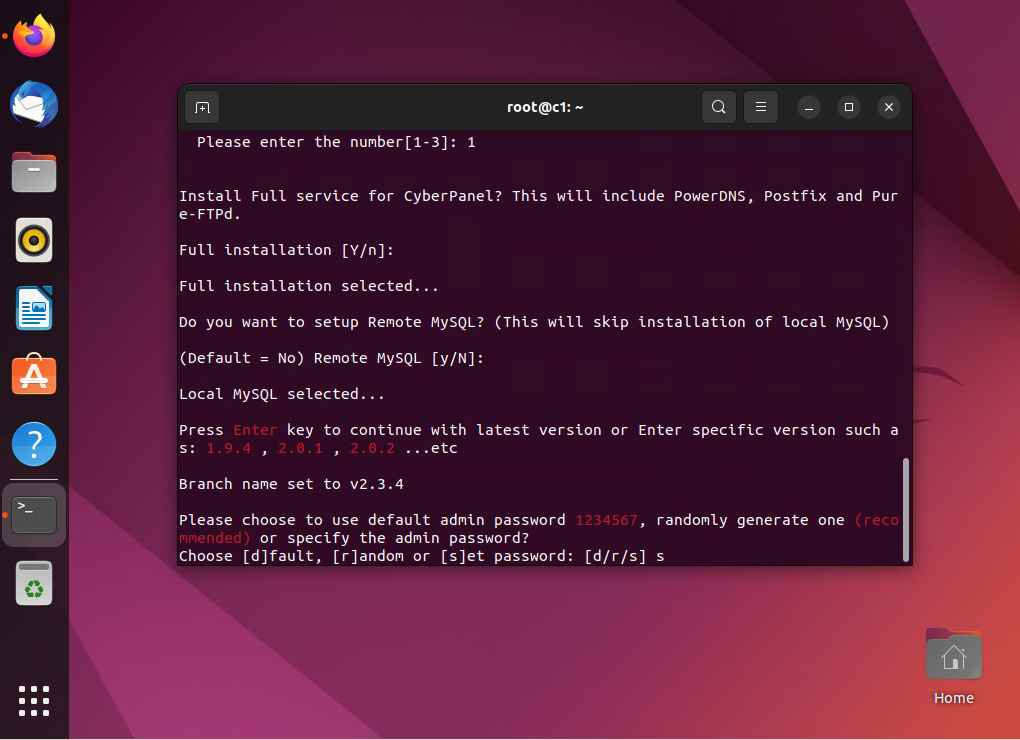Click the red default password '1234567'
1020x740 pixels.
point(606,520)
